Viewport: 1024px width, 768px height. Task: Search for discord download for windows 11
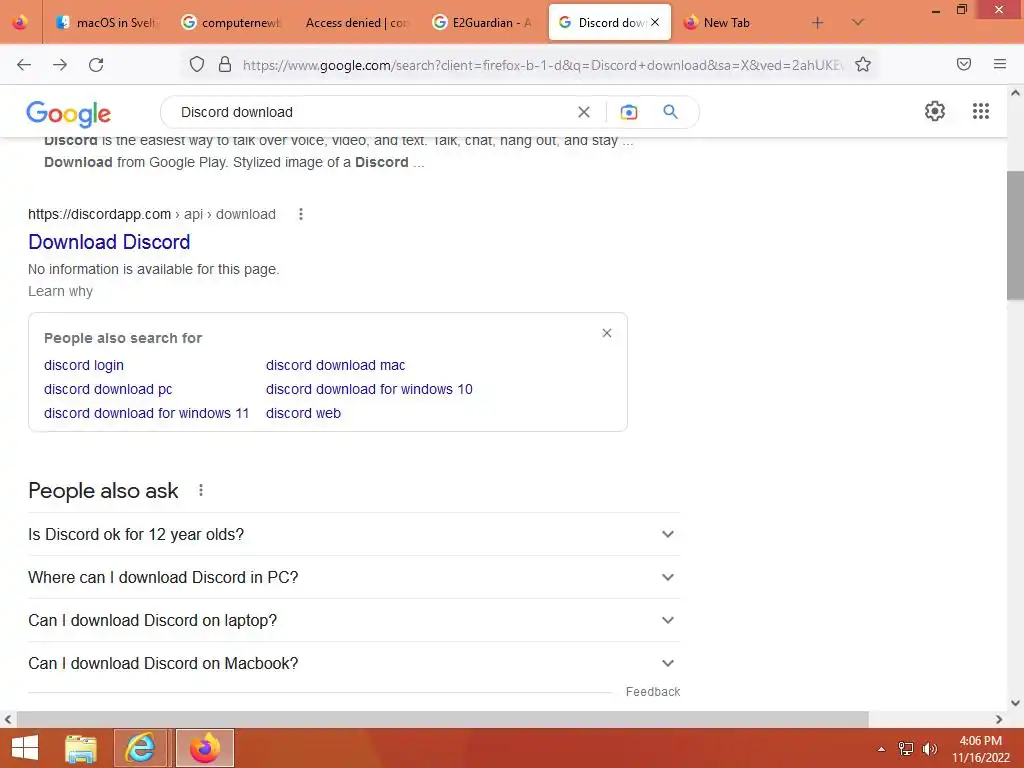[146, 413]
